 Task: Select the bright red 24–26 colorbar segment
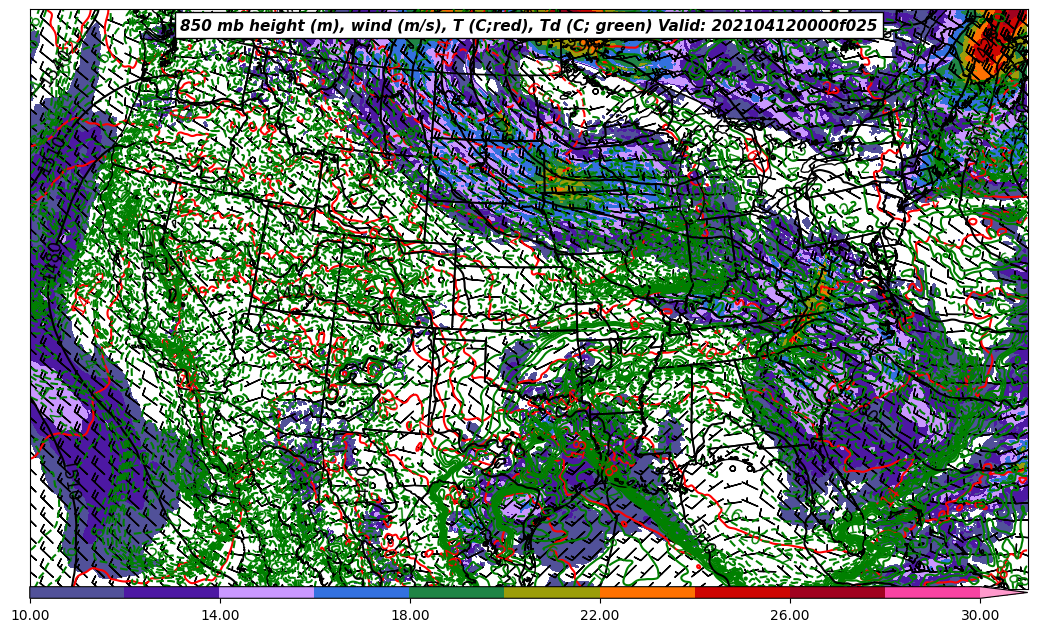click(742, 592)
